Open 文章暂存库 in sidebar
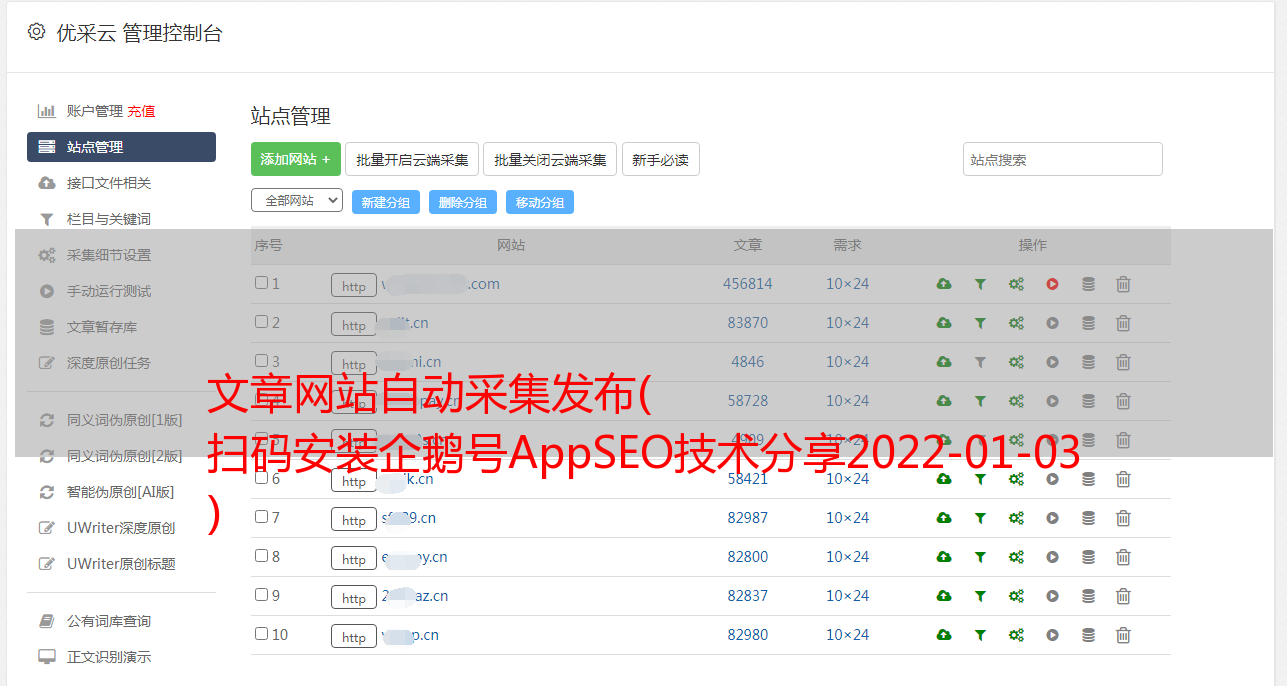The image size is (1287, 686). (x=102, y=327)
